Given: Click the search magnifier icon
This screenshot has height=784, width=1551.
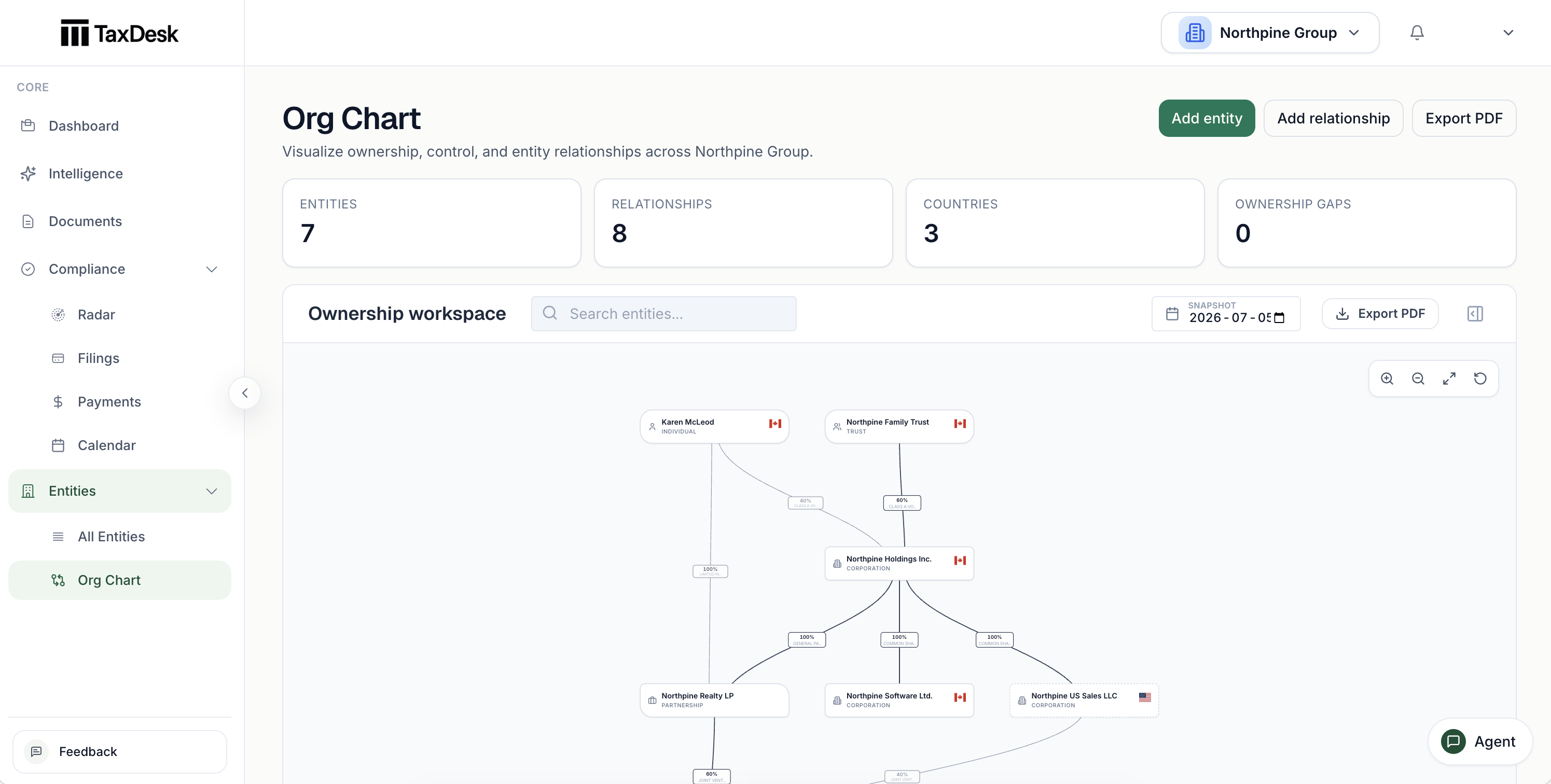Looking at the screenshot, I should pyautogui.click(x=550, y=313).
